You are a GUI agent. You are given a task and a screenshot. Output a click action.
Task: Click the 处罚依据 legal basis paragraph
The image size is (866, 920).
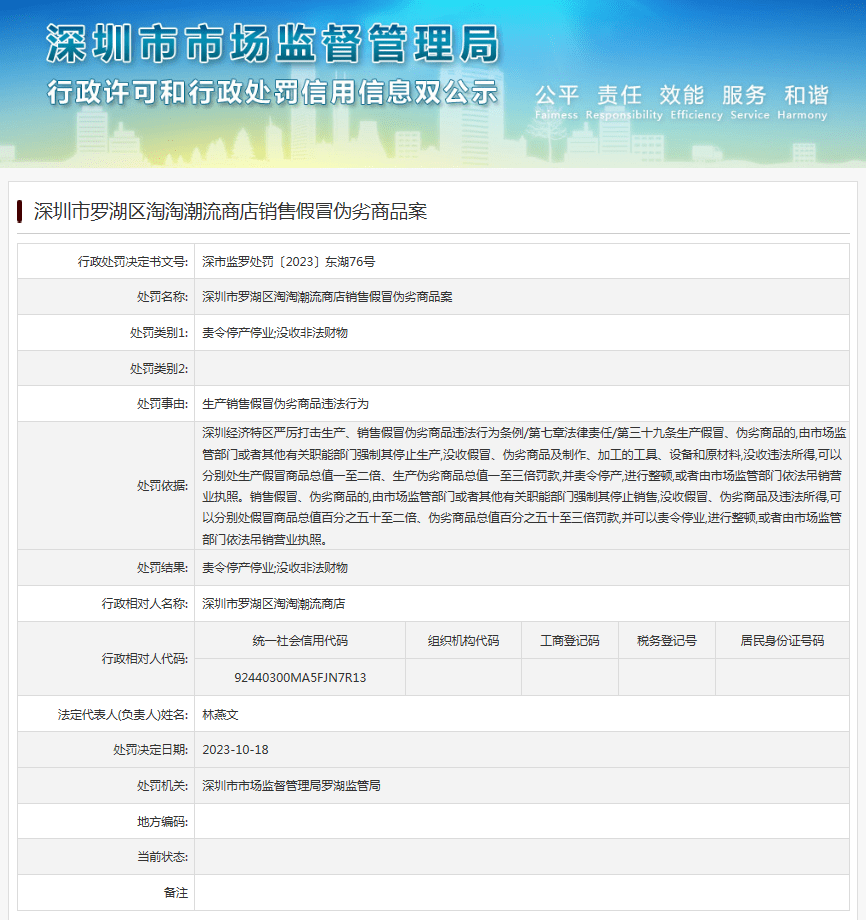coord(524,485)
